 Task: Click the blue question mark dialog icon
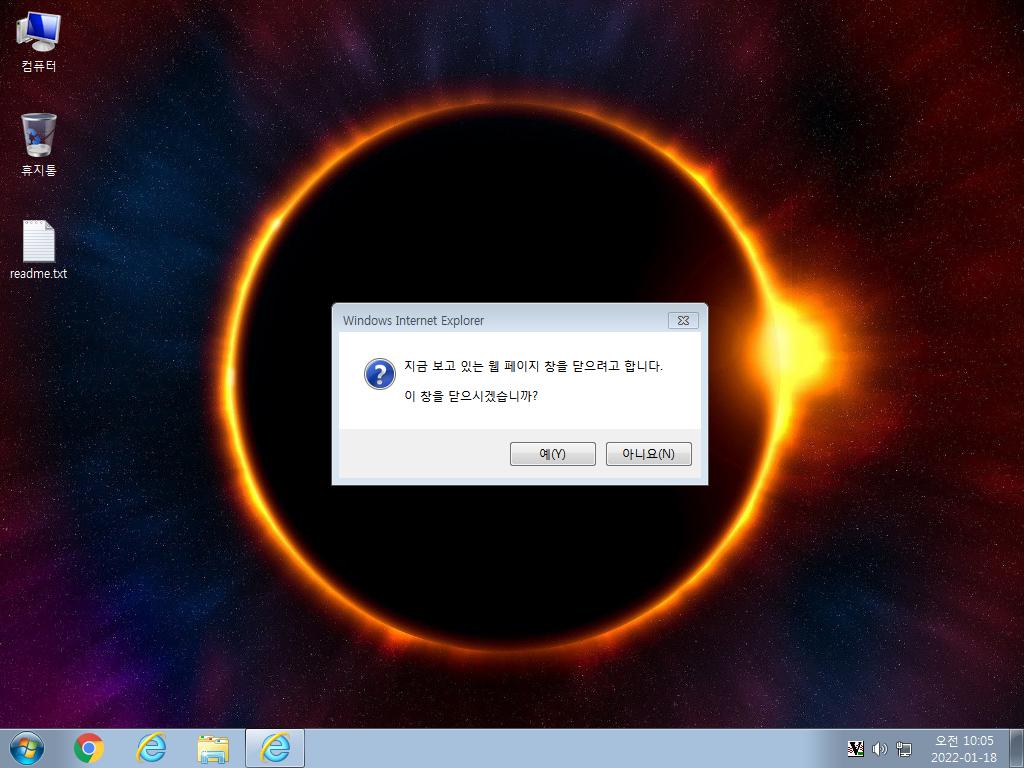click(379, 374)
